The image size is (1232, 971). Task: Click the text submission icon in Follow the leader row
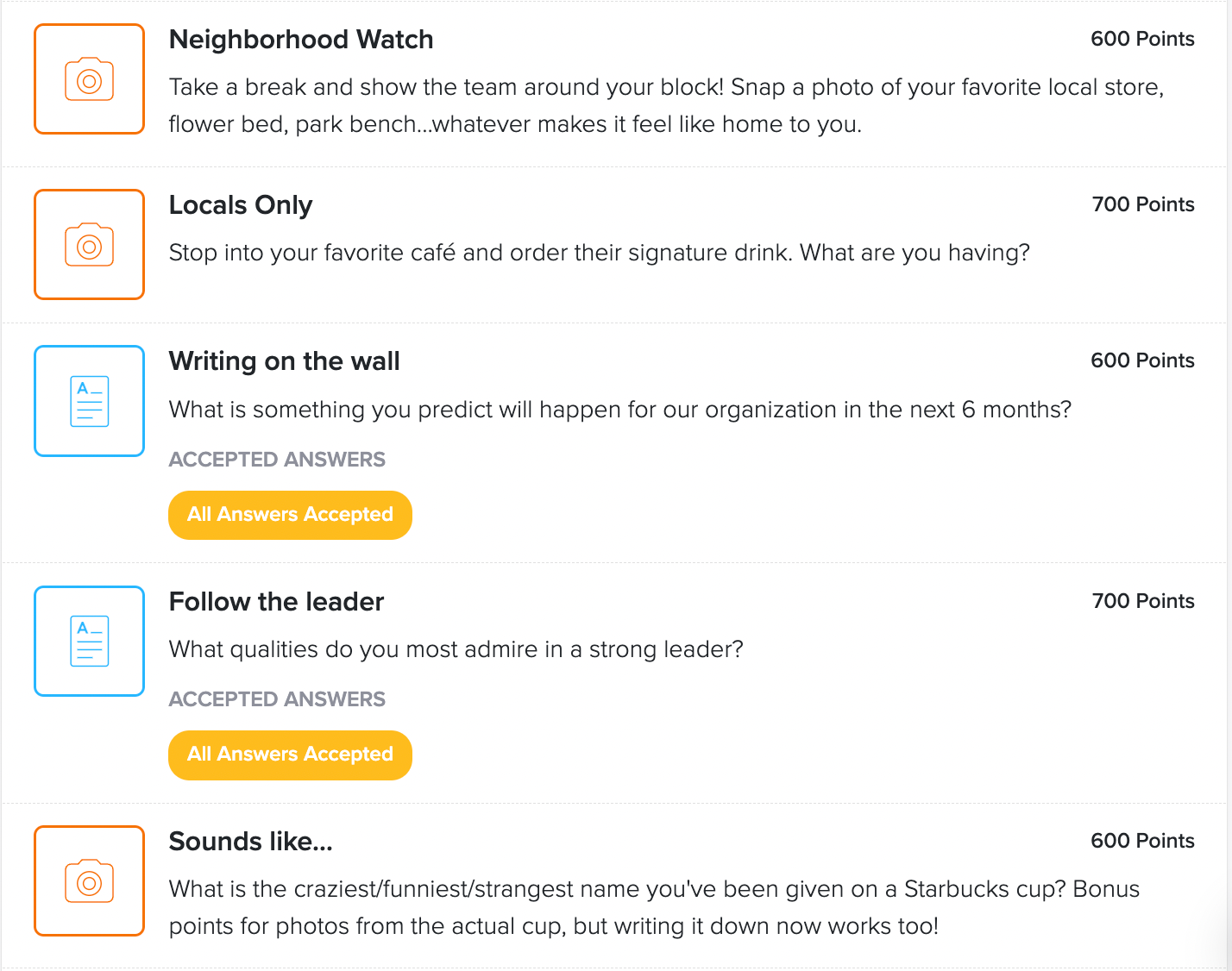[89, 641]
